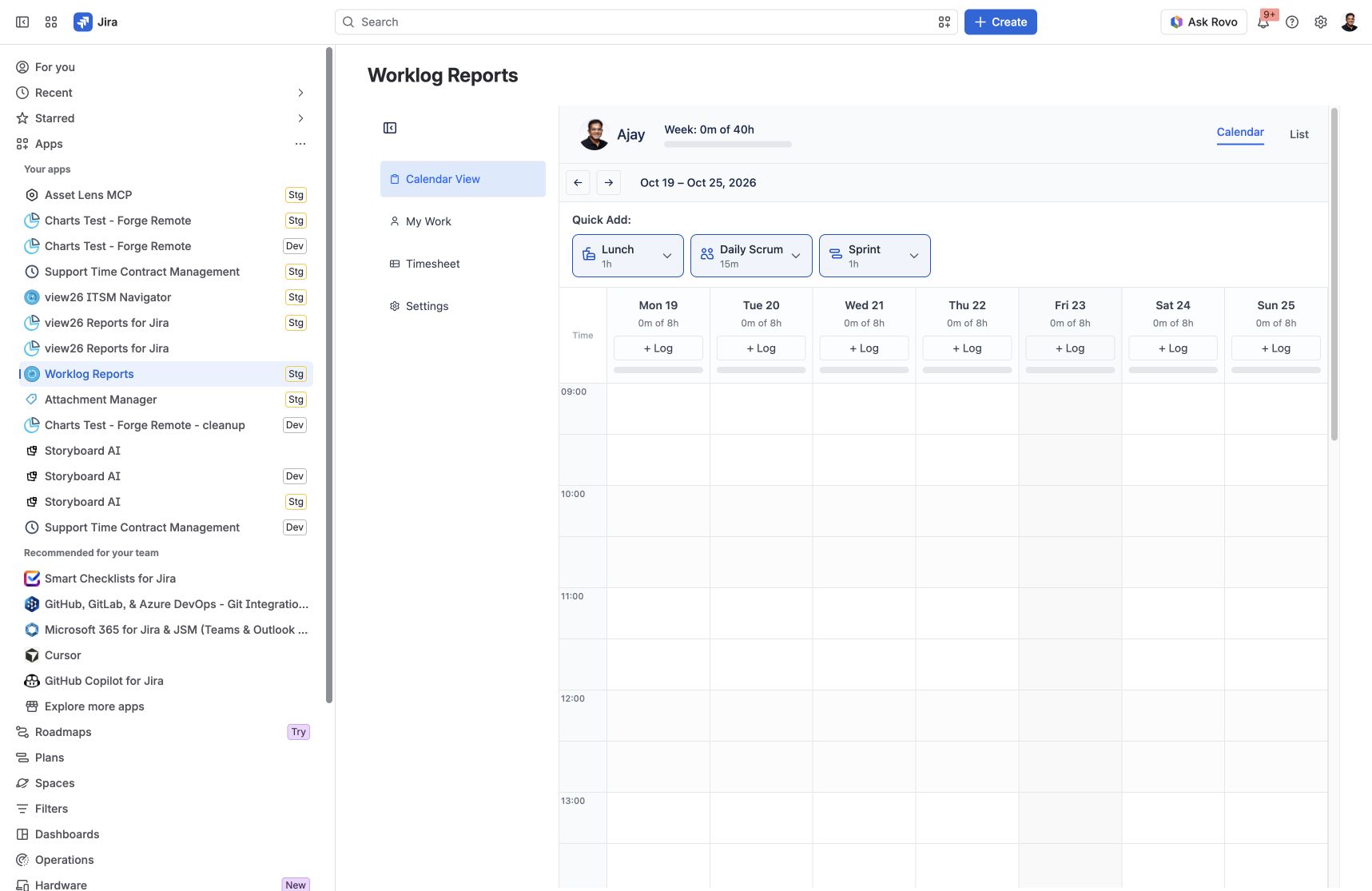This screenshot has width=1372, height=891.
Task: Click + Log for Thu 22
Action: pos(967,348)
